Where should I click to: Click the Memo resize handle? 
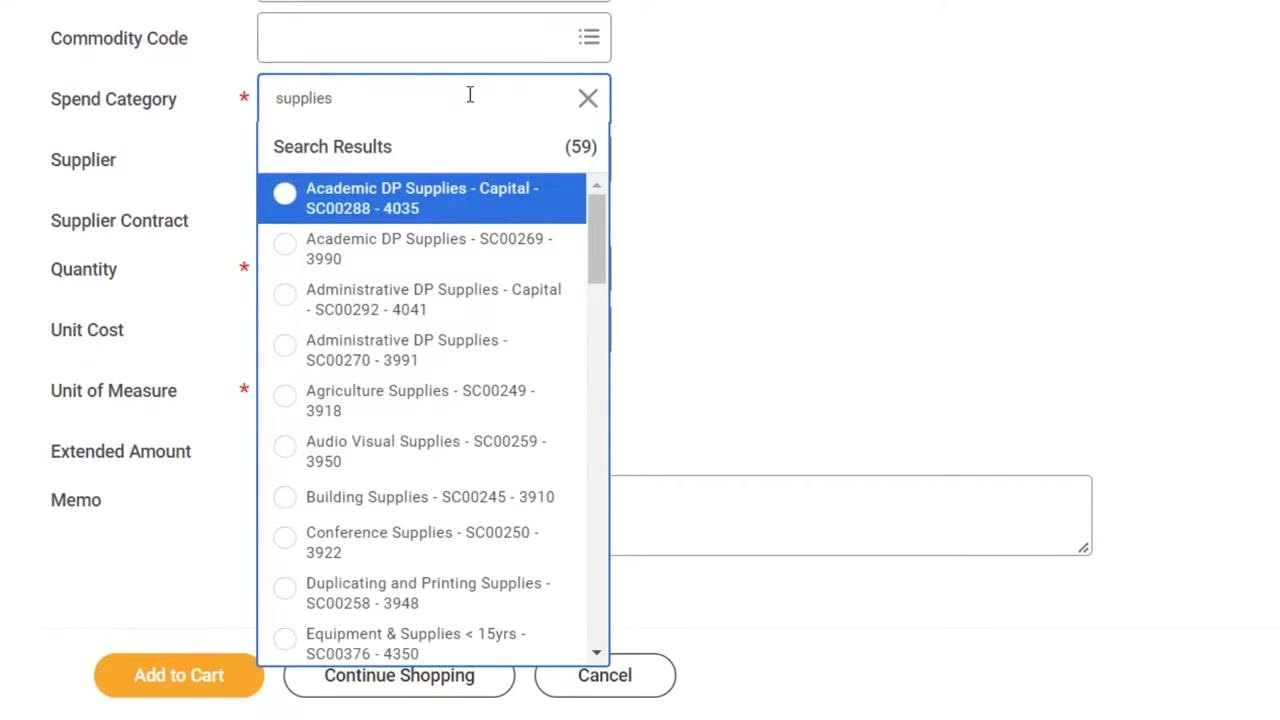(x=1084, y=547)
